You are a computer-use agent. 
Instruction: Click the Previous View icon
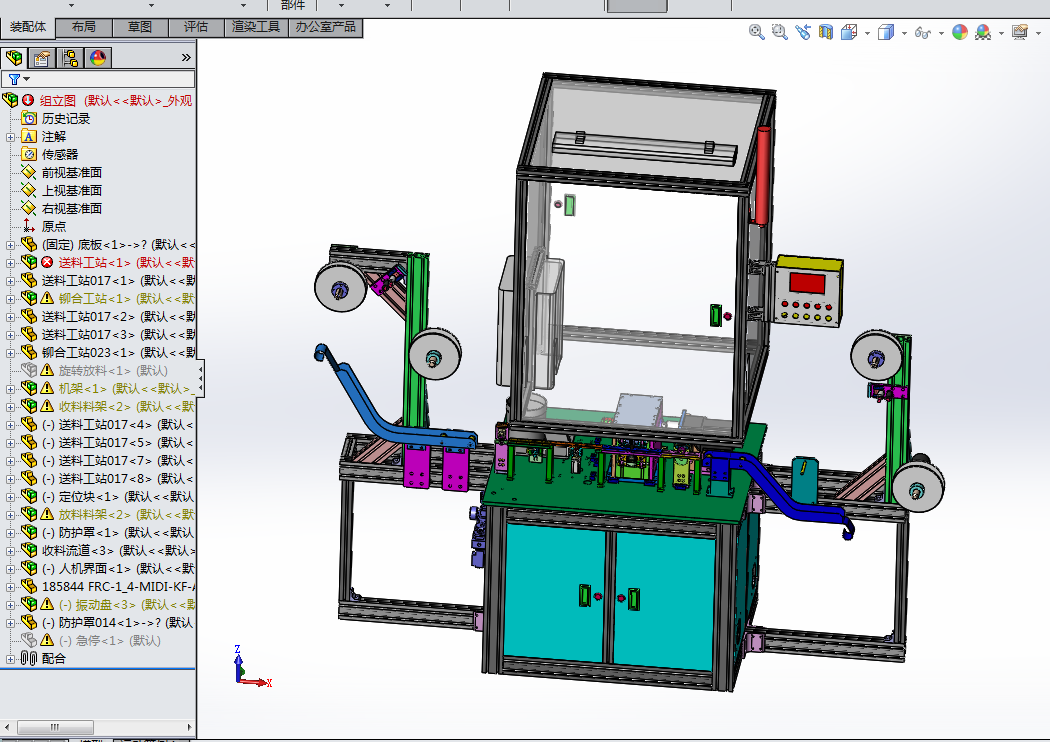[x=802, y=32]
